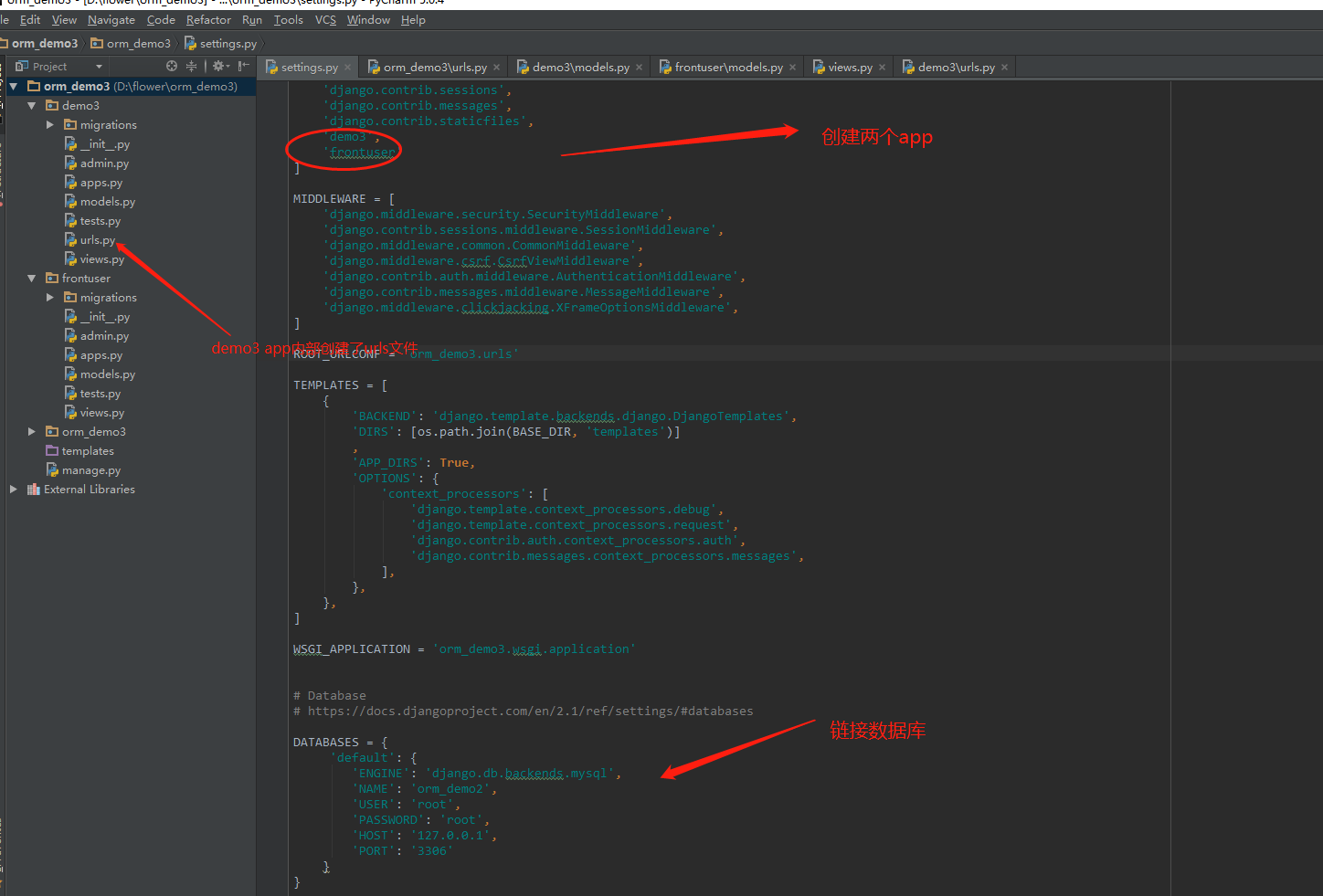Click the 'PORT': '3306' line
This screenshot has height=896, width=1323.
point(402,851)
